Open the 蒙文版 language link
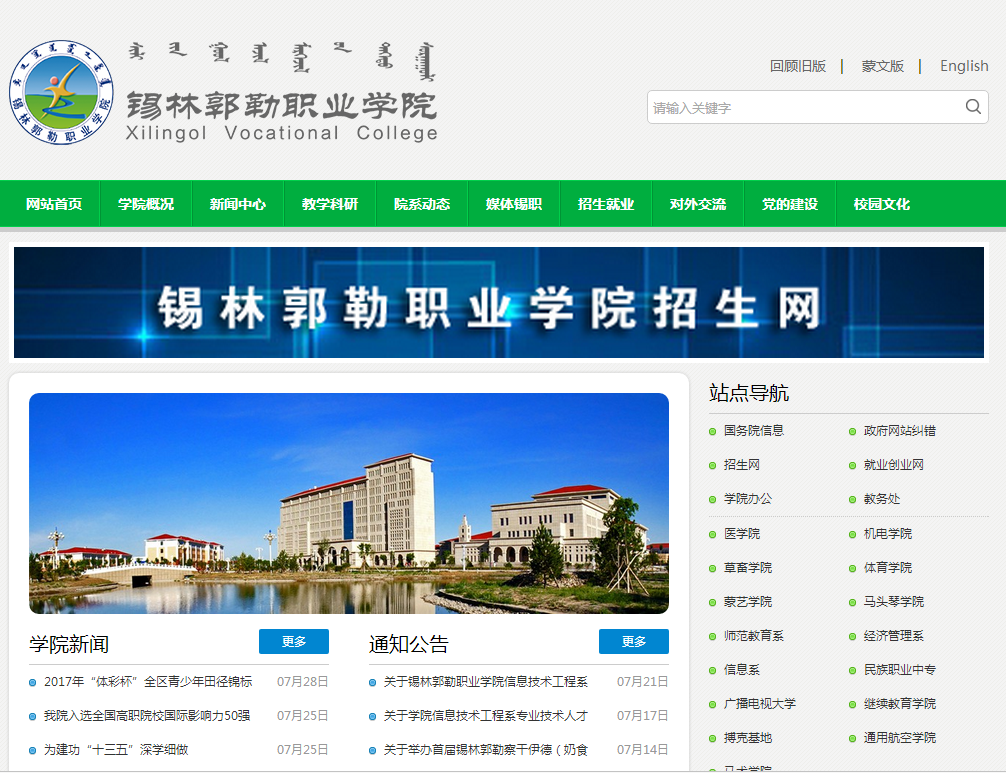 883,66
